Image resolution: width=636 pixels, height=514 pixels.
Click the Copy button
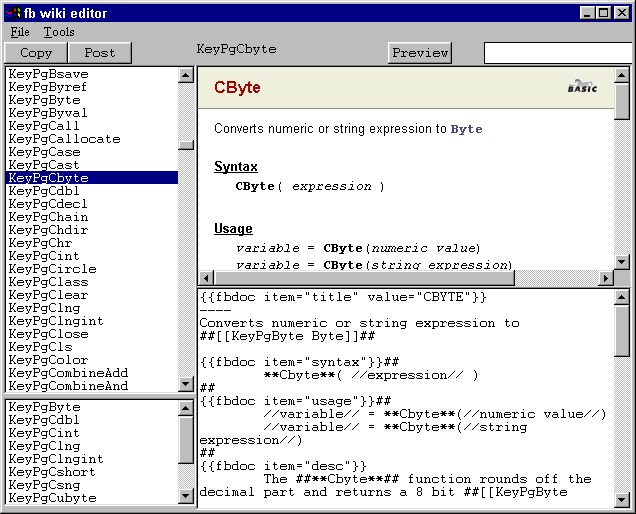(36, 53)
